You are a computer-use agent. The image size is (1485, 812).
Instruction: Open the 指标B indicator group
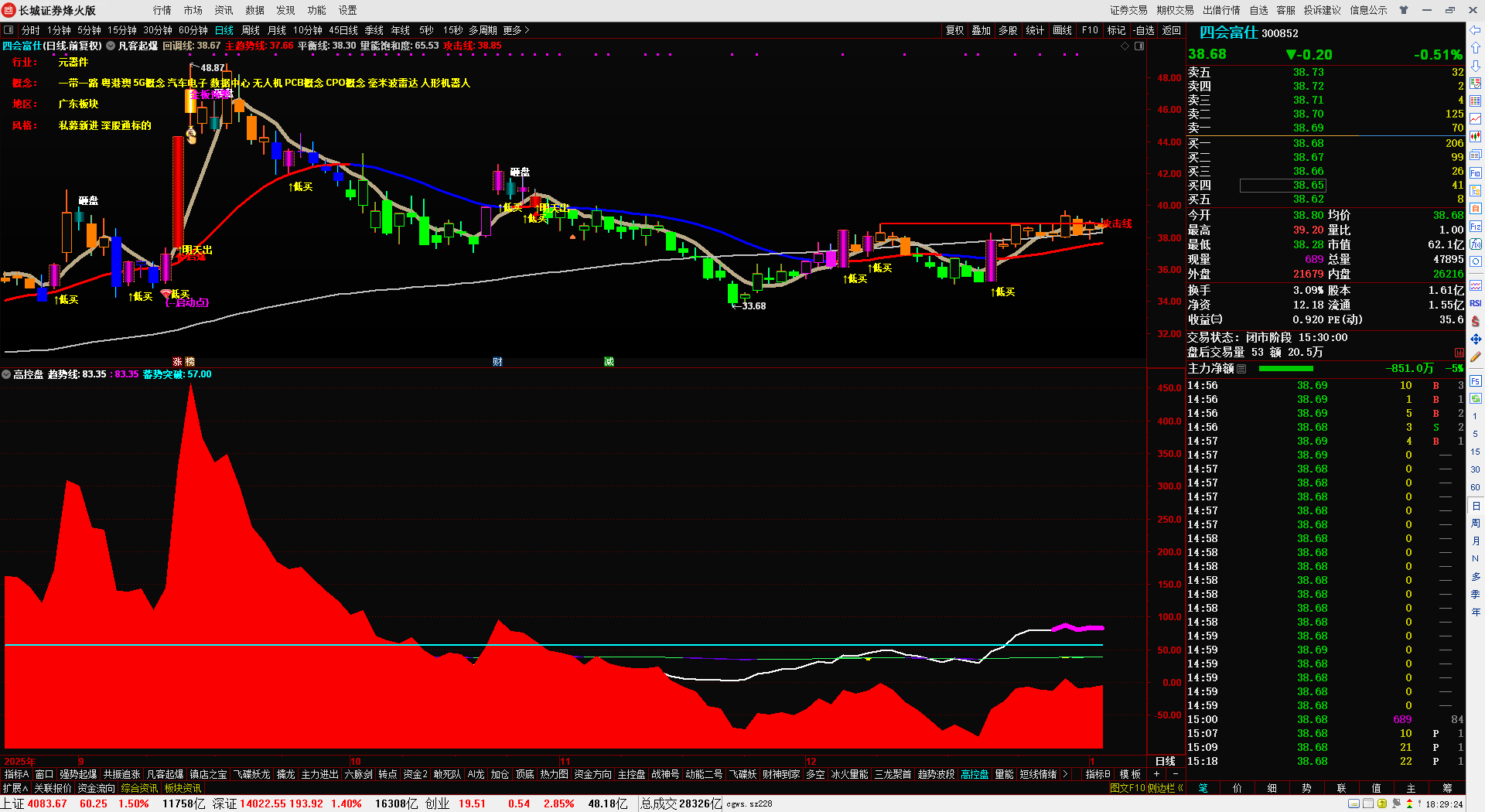click(x=1098, y=774)
